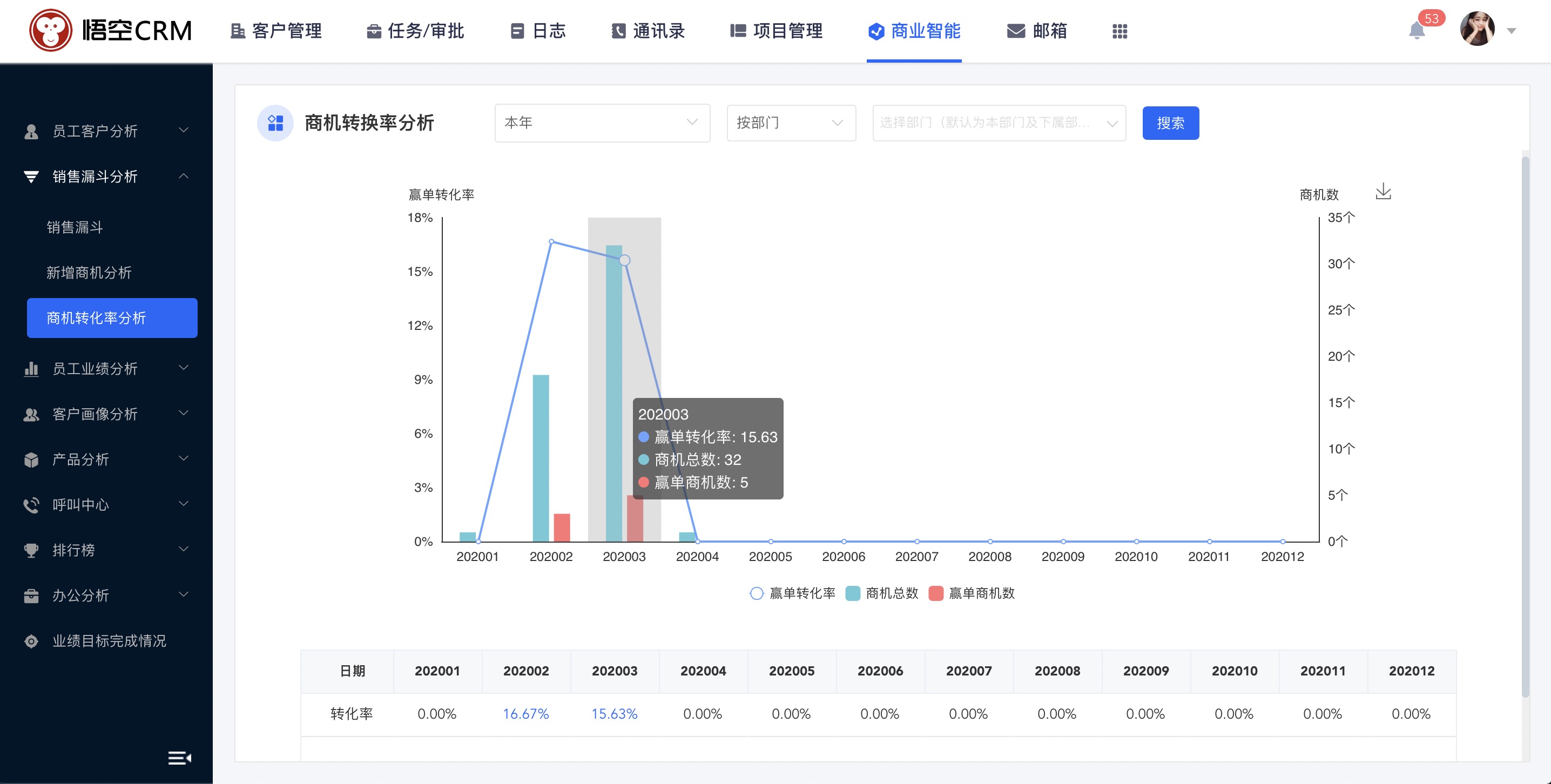Click the 202004 table column header

click(703, 671)
